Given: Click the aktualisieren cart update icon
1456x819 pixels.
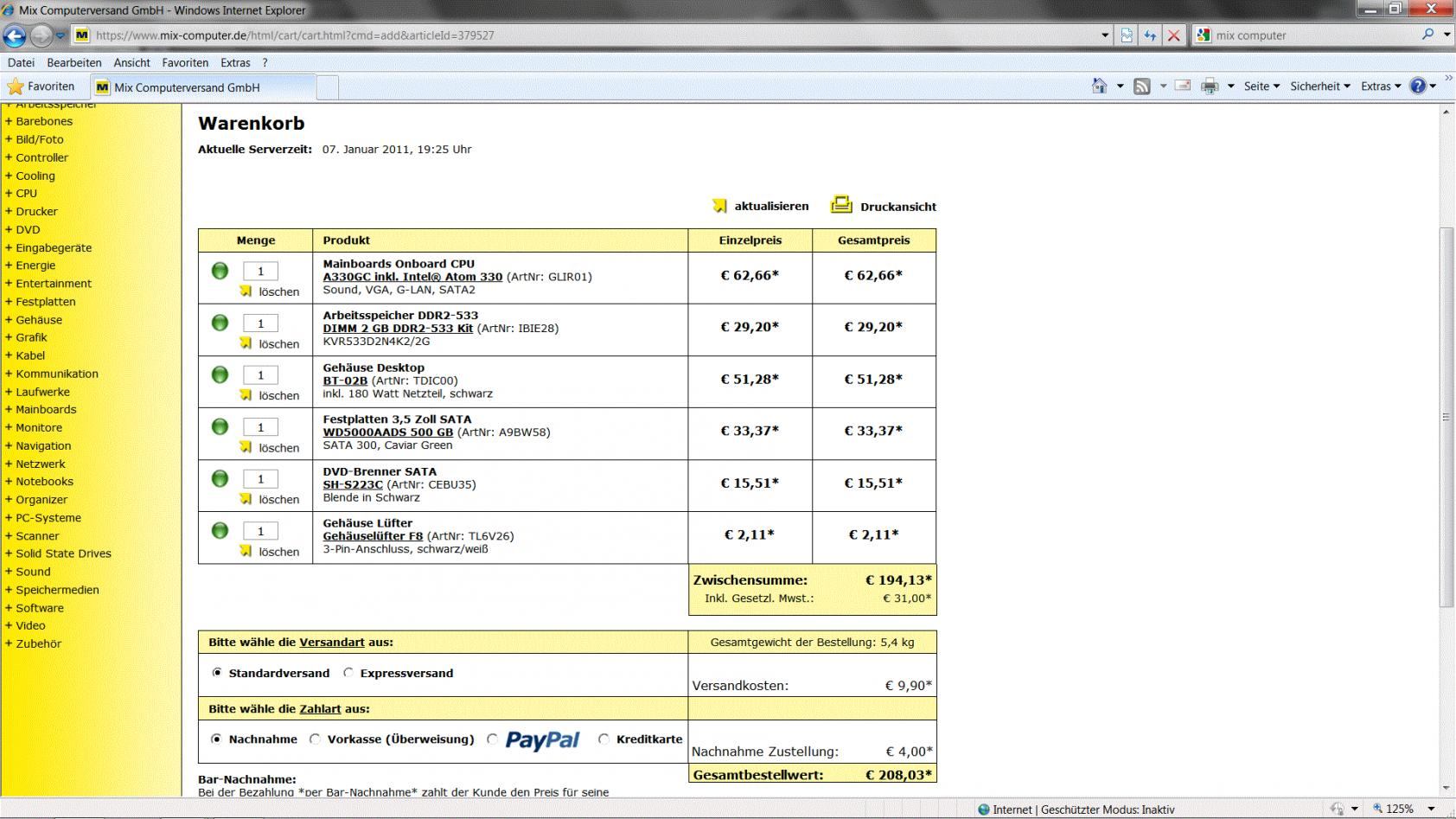Looking at the screenshot, I should [x=719, y=206].
